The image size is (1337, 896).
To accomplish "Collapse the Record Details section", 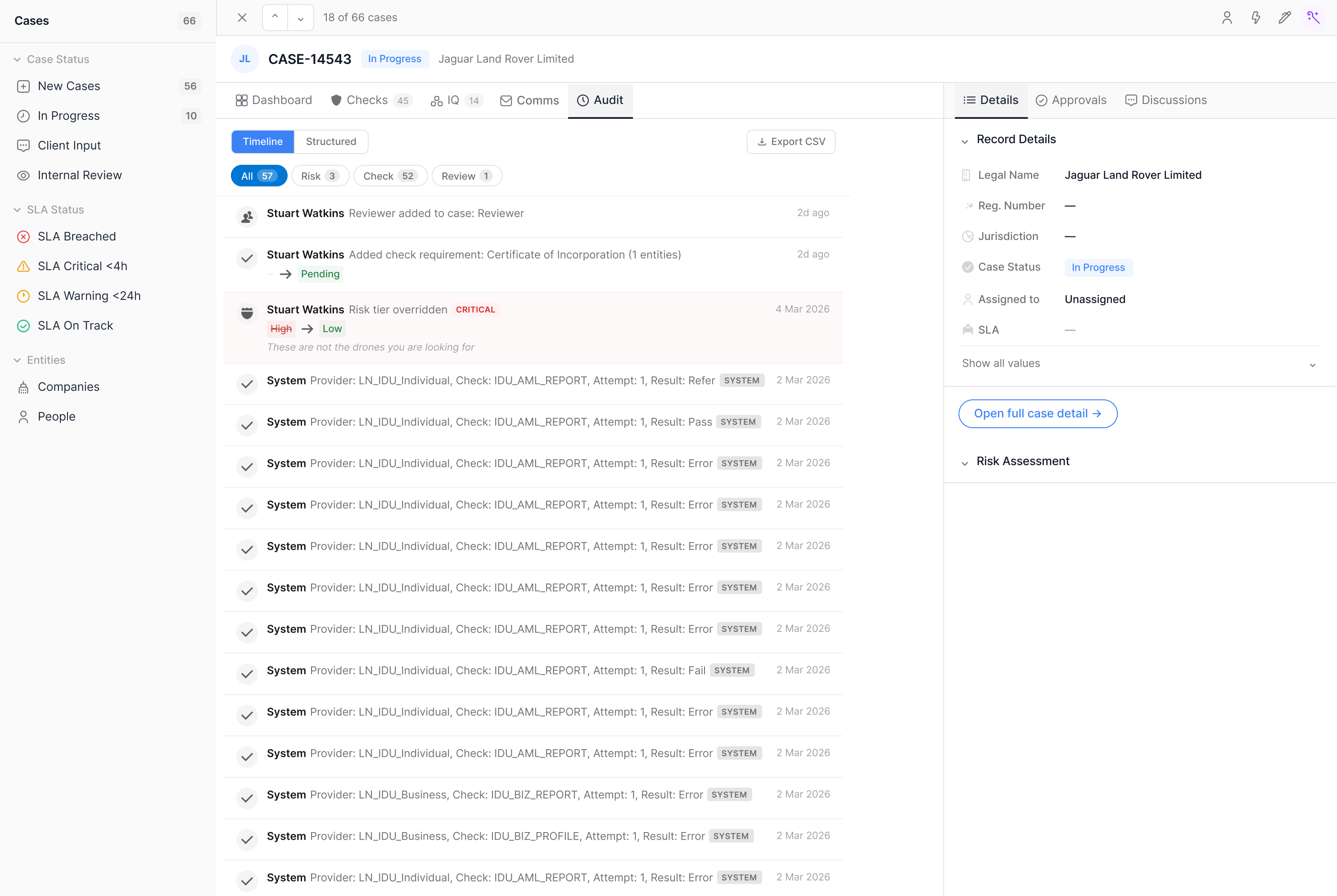I will 965,140.
